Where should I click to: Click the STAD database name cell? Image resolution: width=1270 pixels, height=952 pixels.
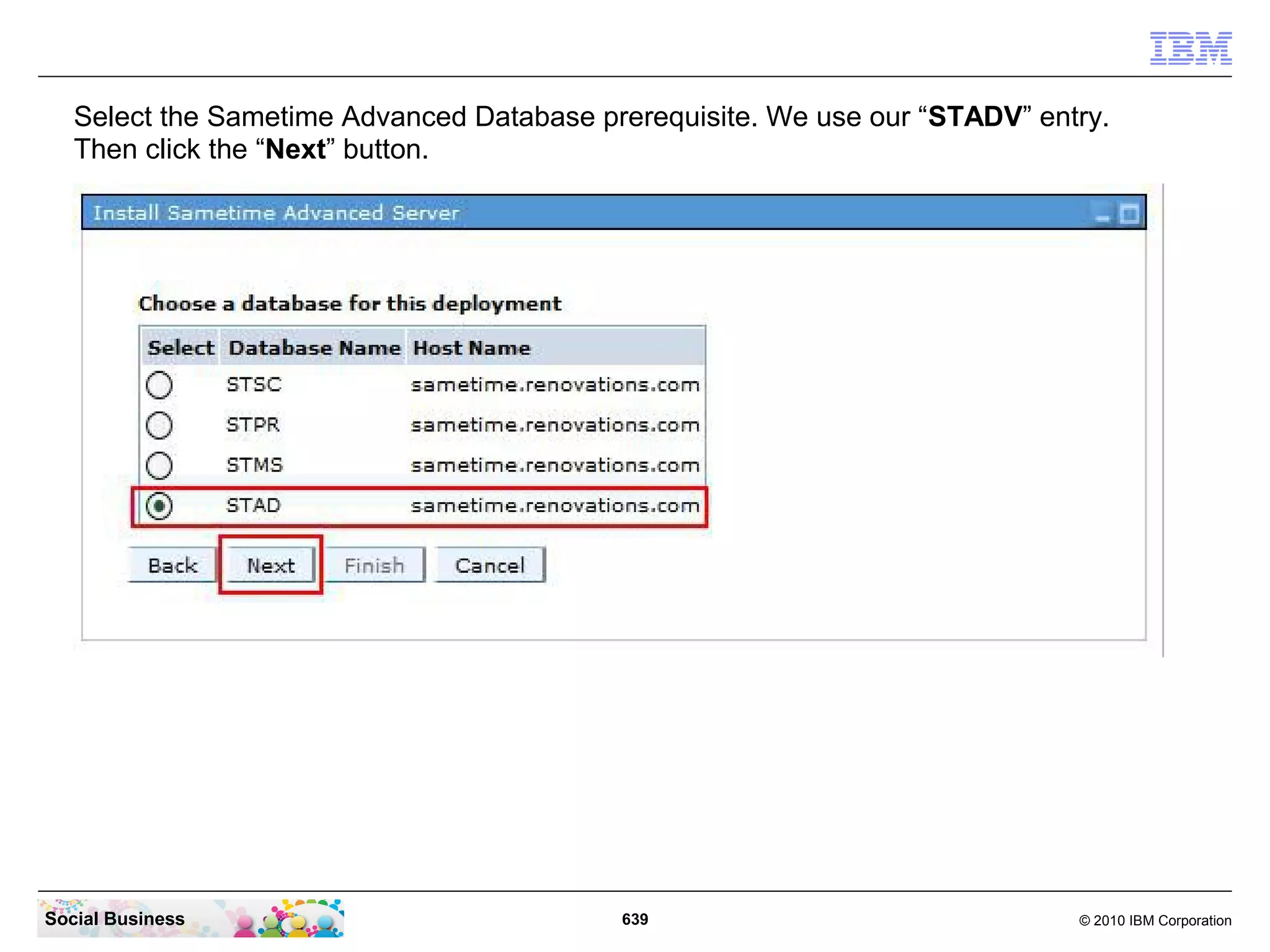click(x=253, y=506)
